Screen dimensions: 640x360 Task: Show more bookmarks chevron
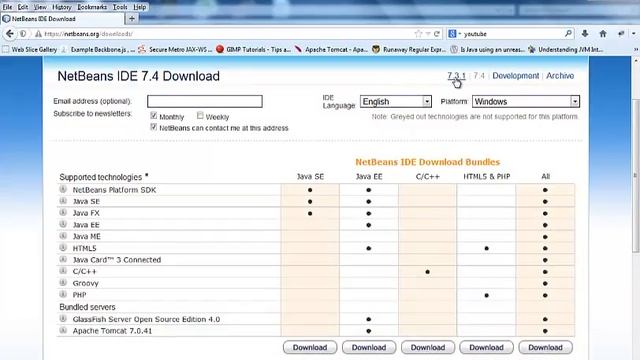coord(636,49)
